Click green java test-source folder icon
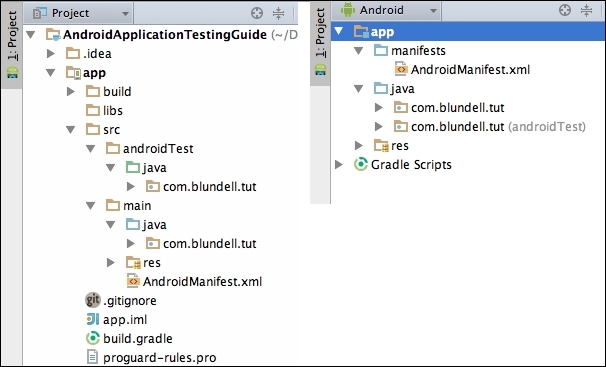Viewport: 606px width, 367px height. (x=133, y=167)
